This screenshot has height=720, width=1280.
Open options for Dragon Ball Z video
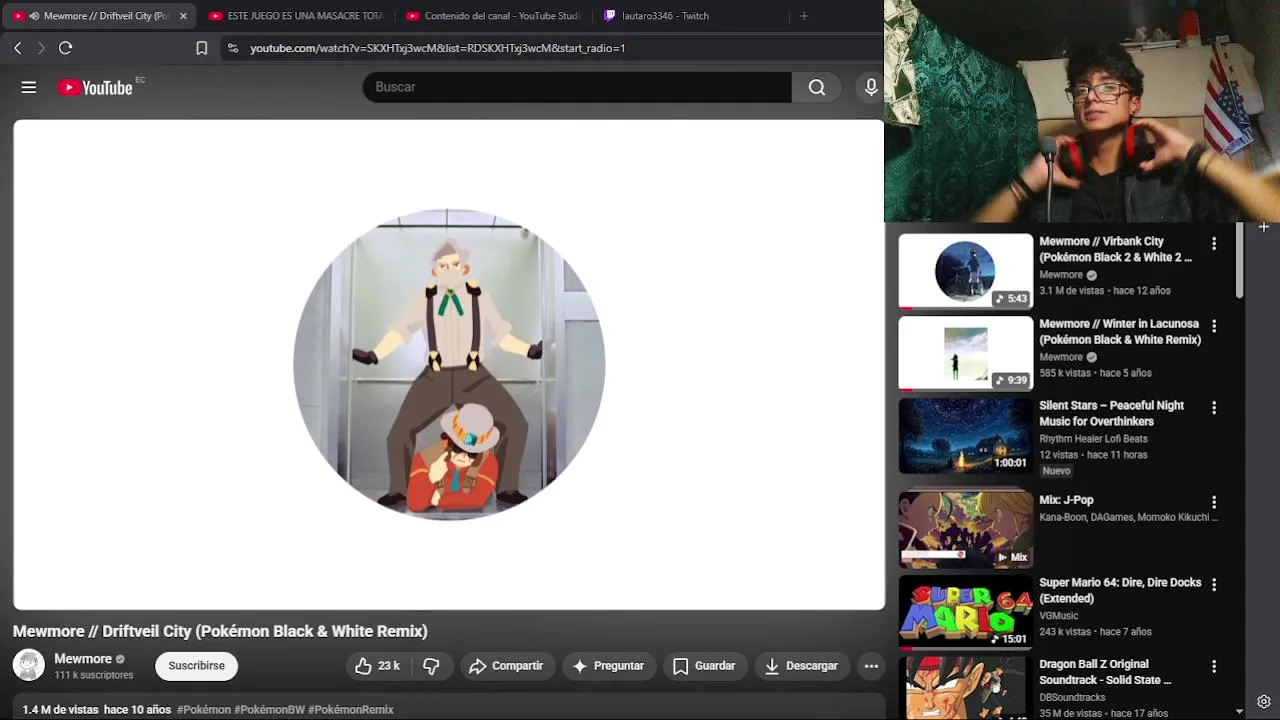pos(1214,667)
